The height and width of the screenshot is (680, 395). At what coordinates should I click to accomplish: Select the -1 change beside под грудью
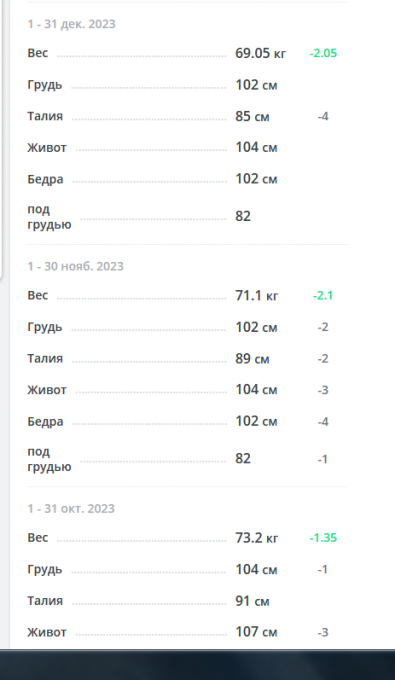point(323,459)
